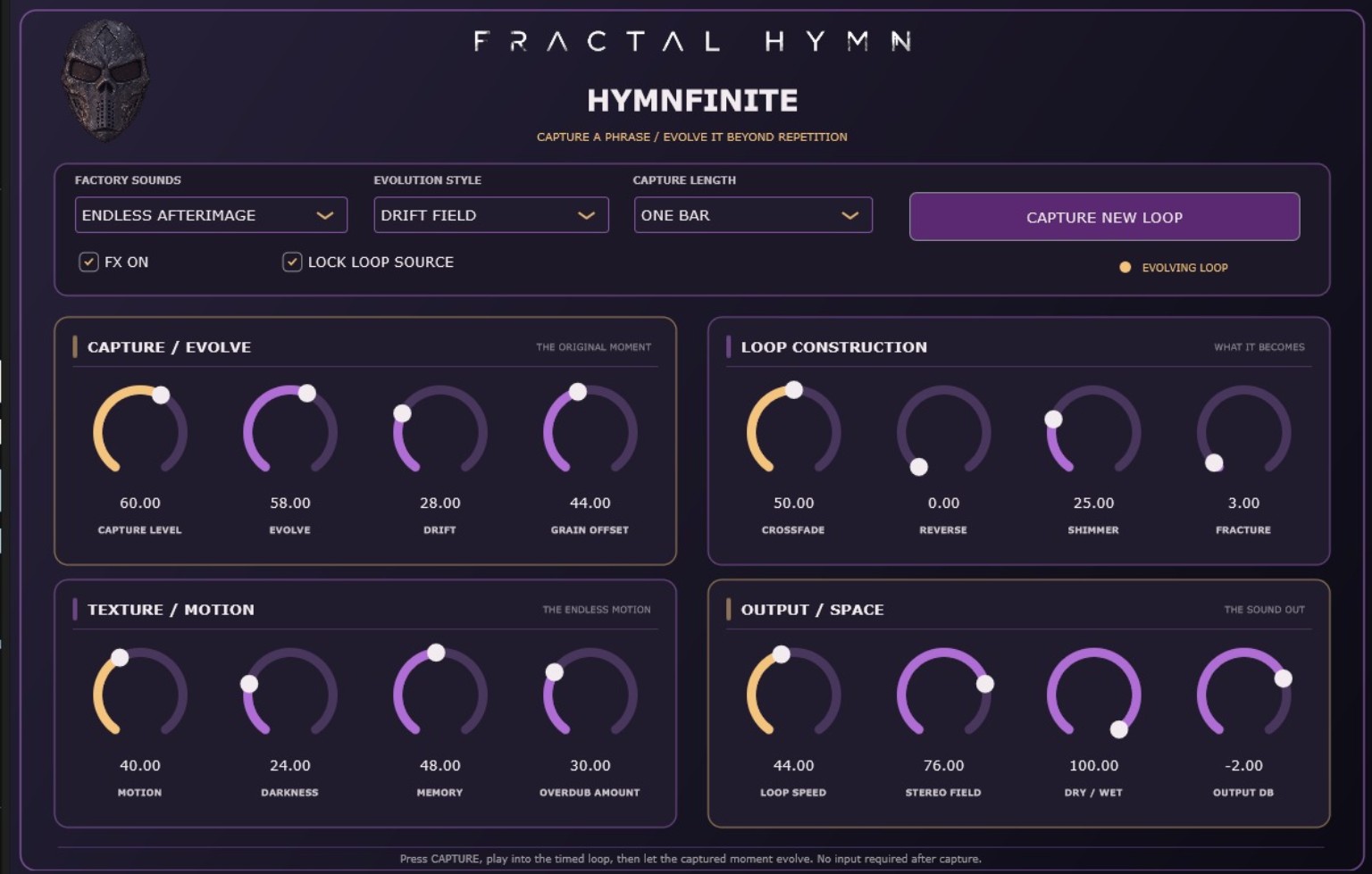Click the Shimmer value 25.00
Viewport: 1372px width, 874px height.
click(1094, 504)
